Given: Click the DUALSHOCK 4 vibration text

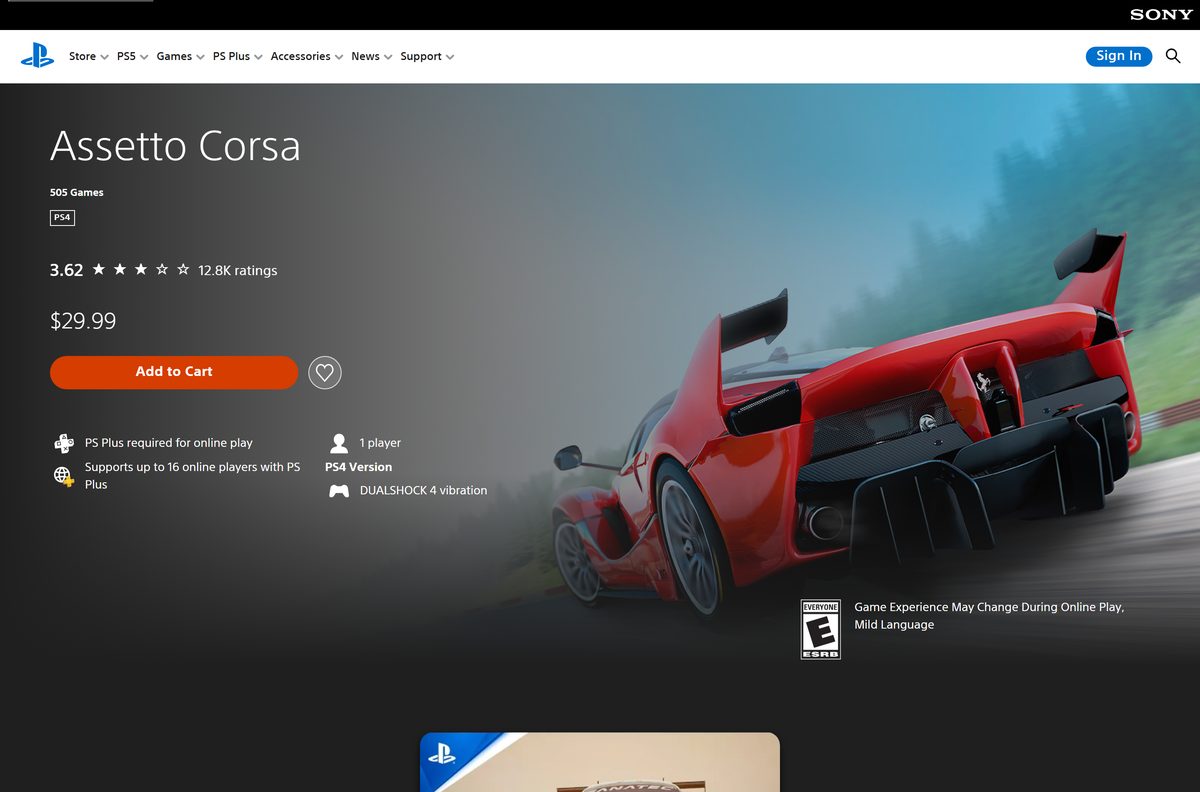Looking at the screenshot, I should 424,491.
